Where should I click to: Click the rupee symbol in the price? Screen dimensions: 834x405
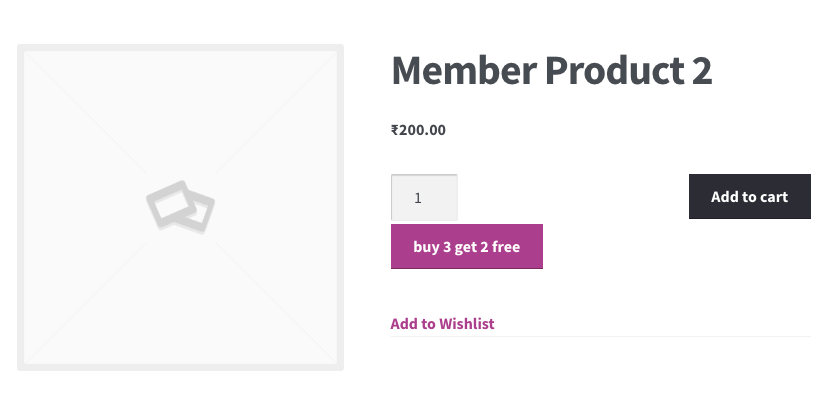click(x=395, y=130)
